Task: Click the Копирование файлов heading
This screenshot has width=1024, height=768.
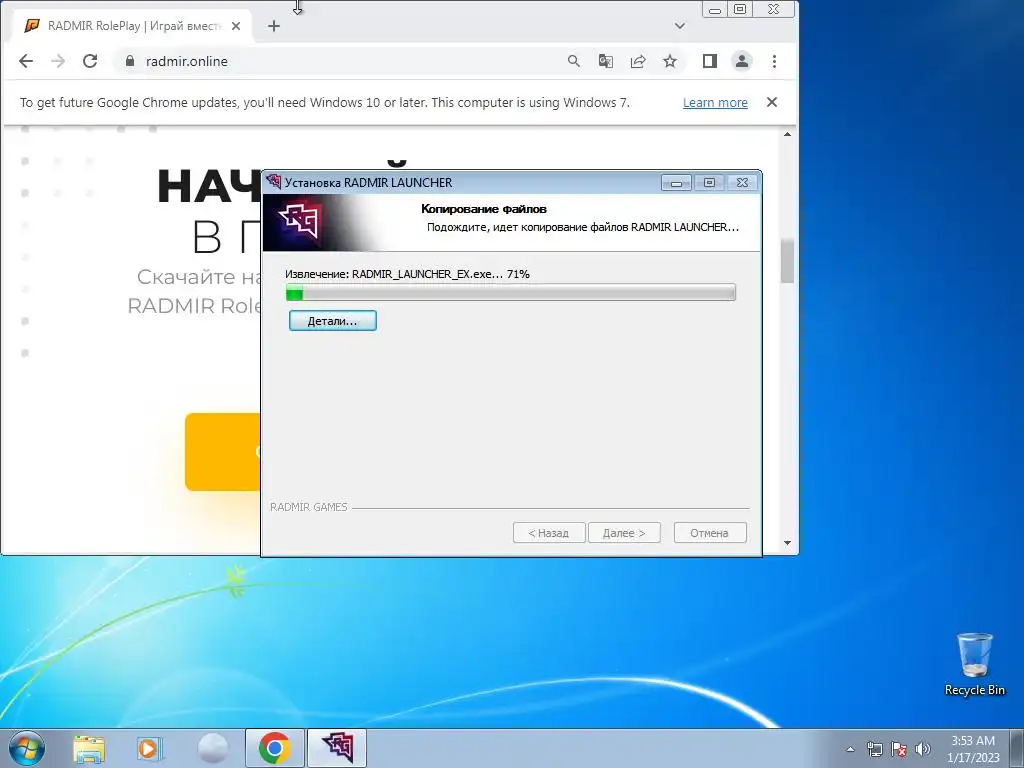Action: click(x=484, y=209)
